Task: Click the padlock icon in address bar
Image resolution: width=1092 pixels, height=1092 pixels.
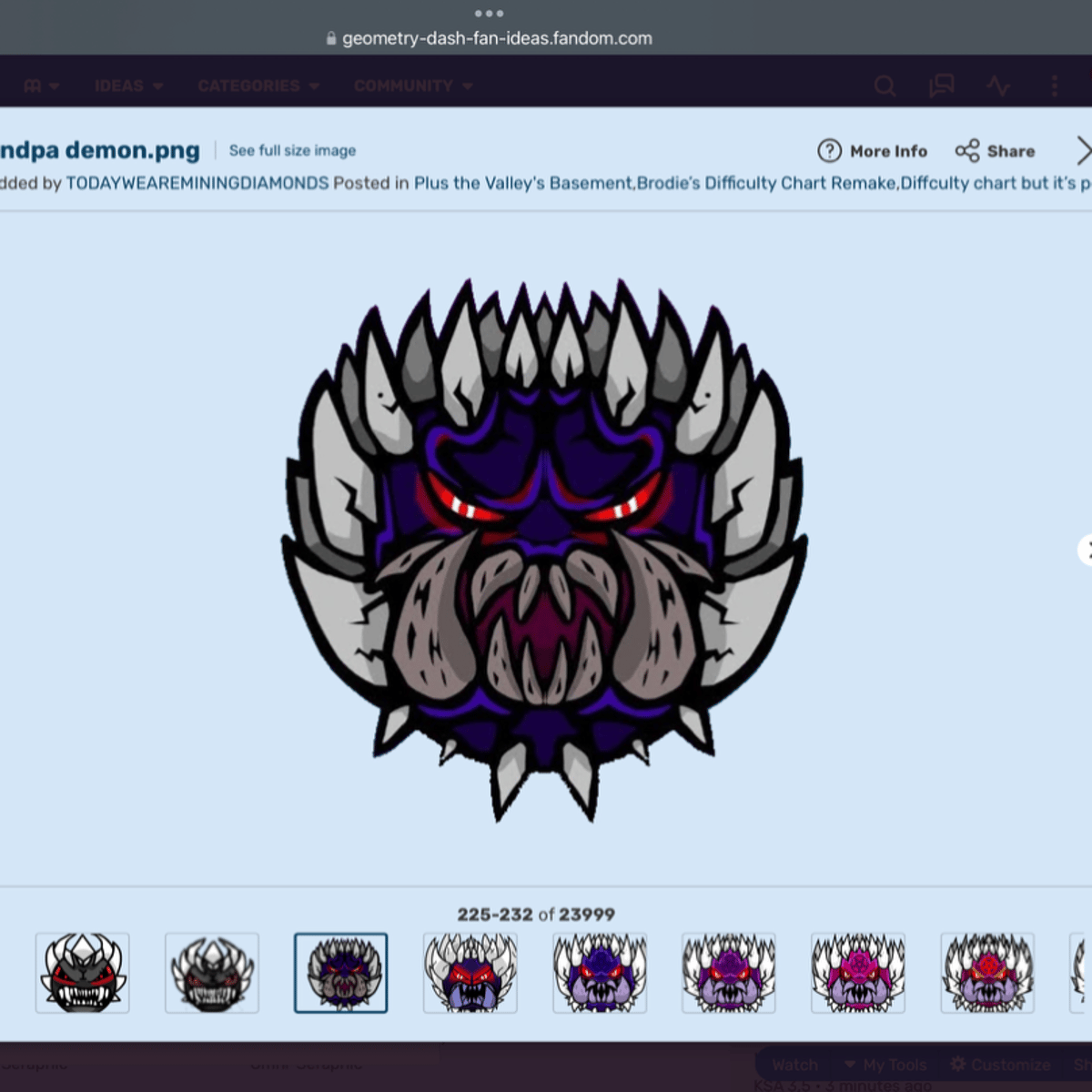Action: [331, 39]
